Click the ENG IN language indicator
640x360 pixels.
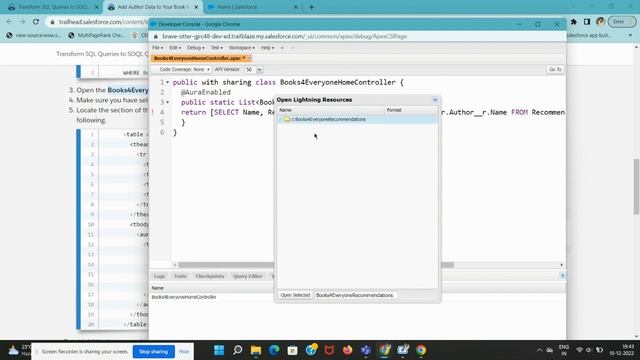(x=564, y=350)
